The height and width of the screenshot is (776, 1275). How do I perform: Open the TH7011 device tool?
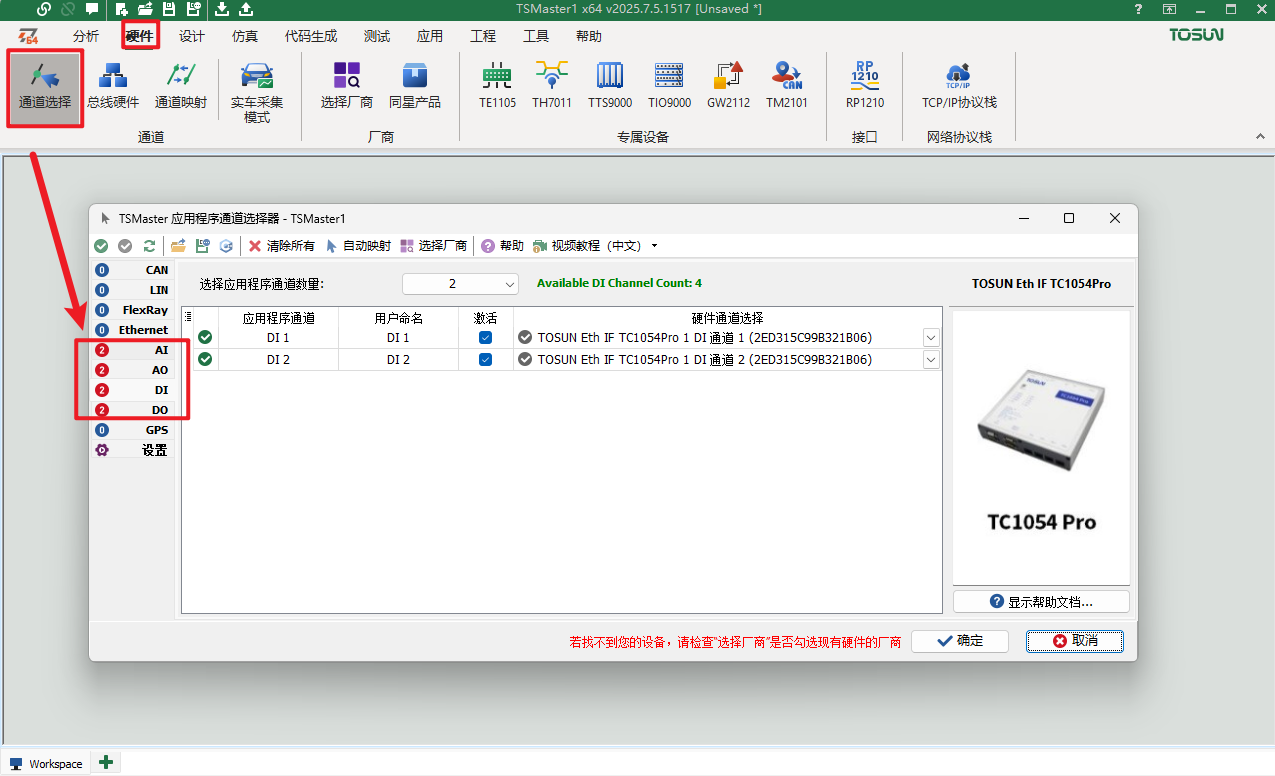(550, 87)
